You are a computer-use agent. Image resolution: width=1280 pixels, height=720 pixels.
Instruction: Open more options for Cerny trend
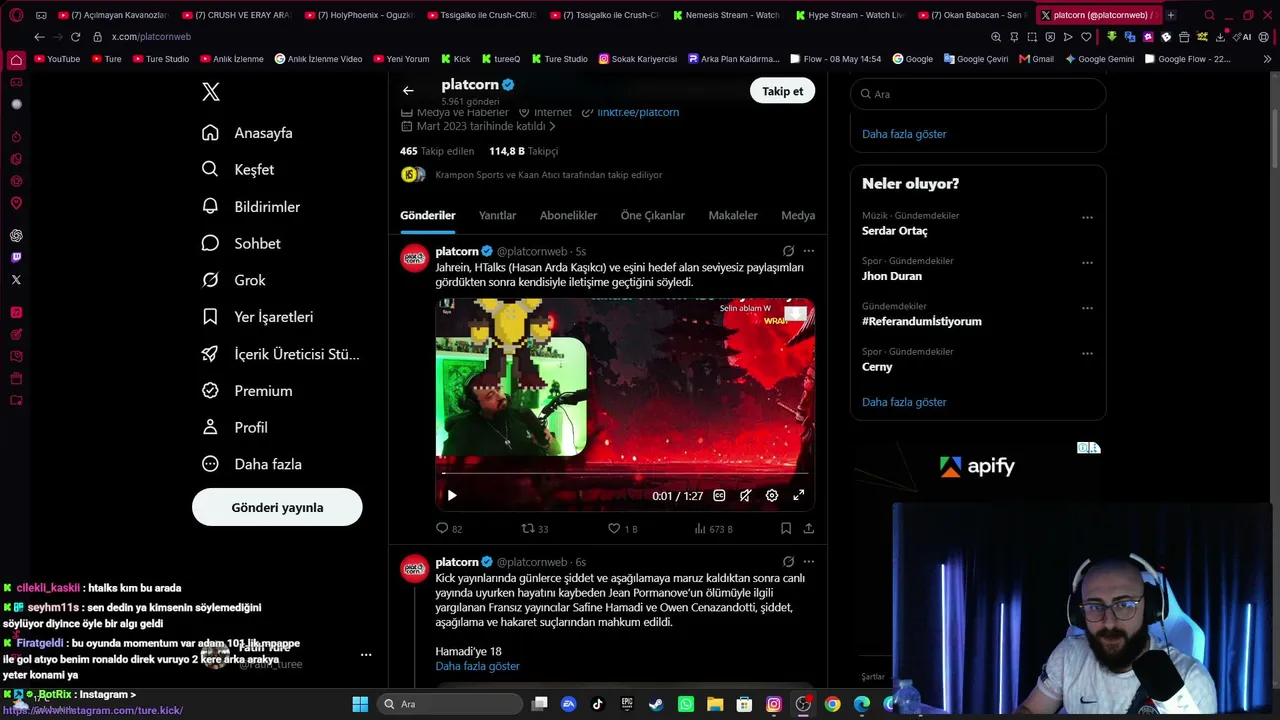point(1087,353)
